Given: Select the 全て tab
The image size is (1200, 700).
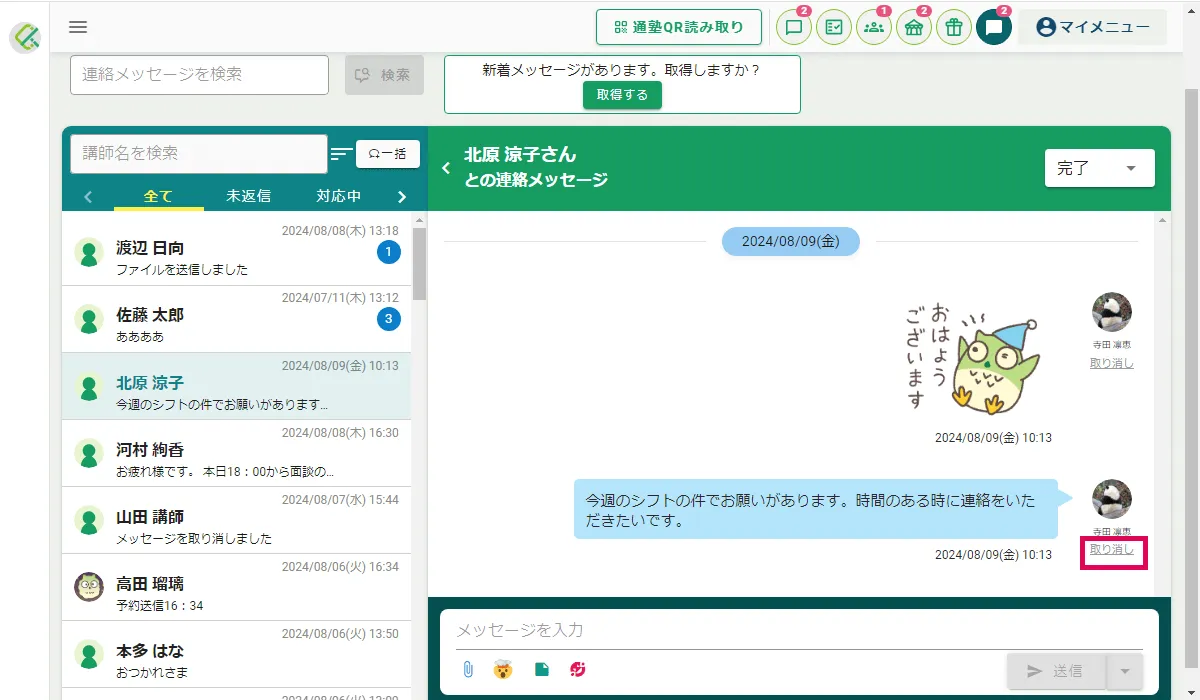Looking at the screenshot, I should coord(158,197).
